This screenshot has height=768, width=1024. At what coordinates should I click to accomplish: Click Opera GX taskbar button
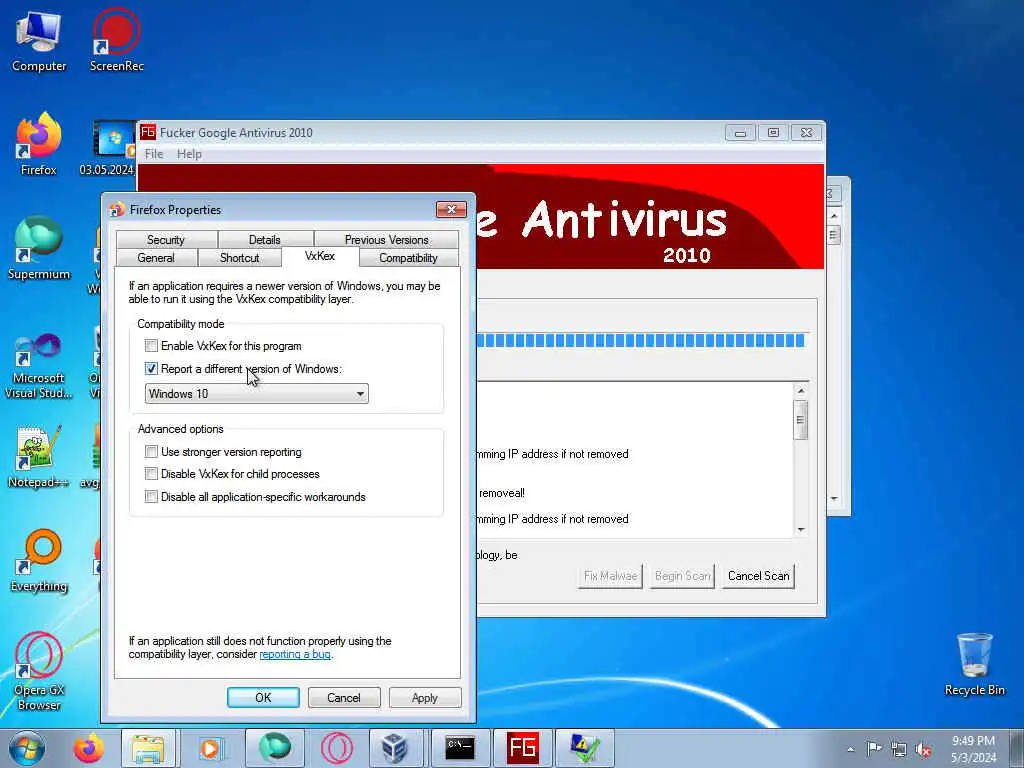point(337,748)
